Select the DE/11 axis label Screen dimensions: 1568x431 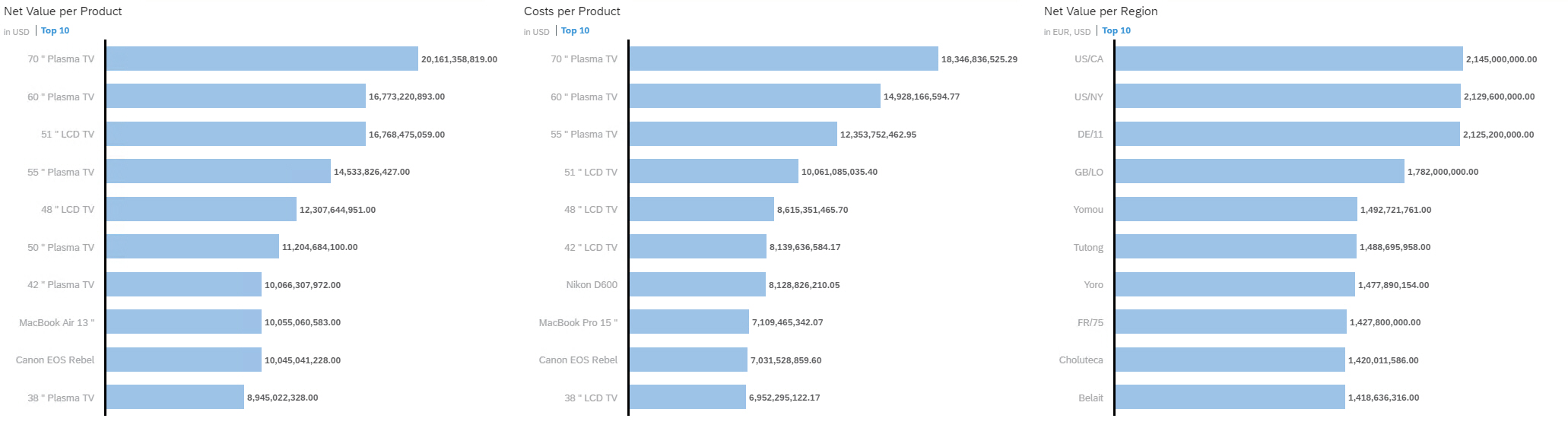pyautogui.click(x=1090, y=135)
